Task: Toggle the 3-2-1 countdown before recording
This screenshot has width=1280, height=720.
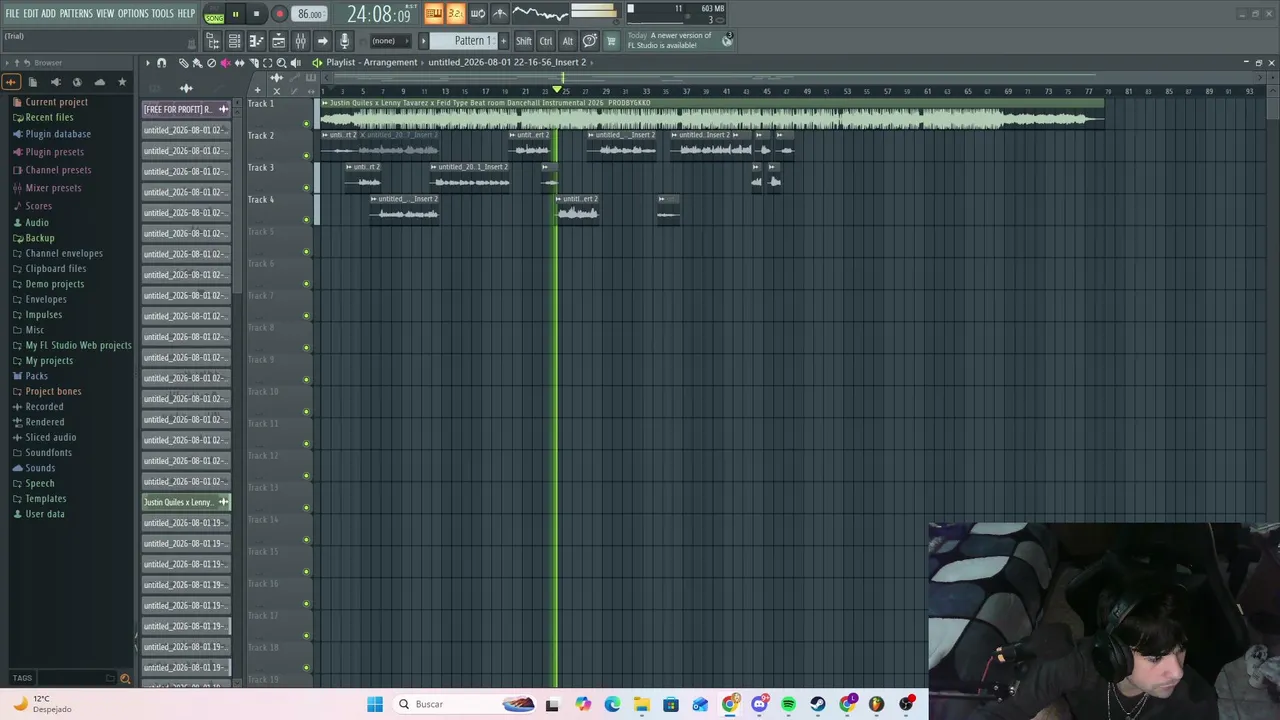Action: (x=455, y=14)
